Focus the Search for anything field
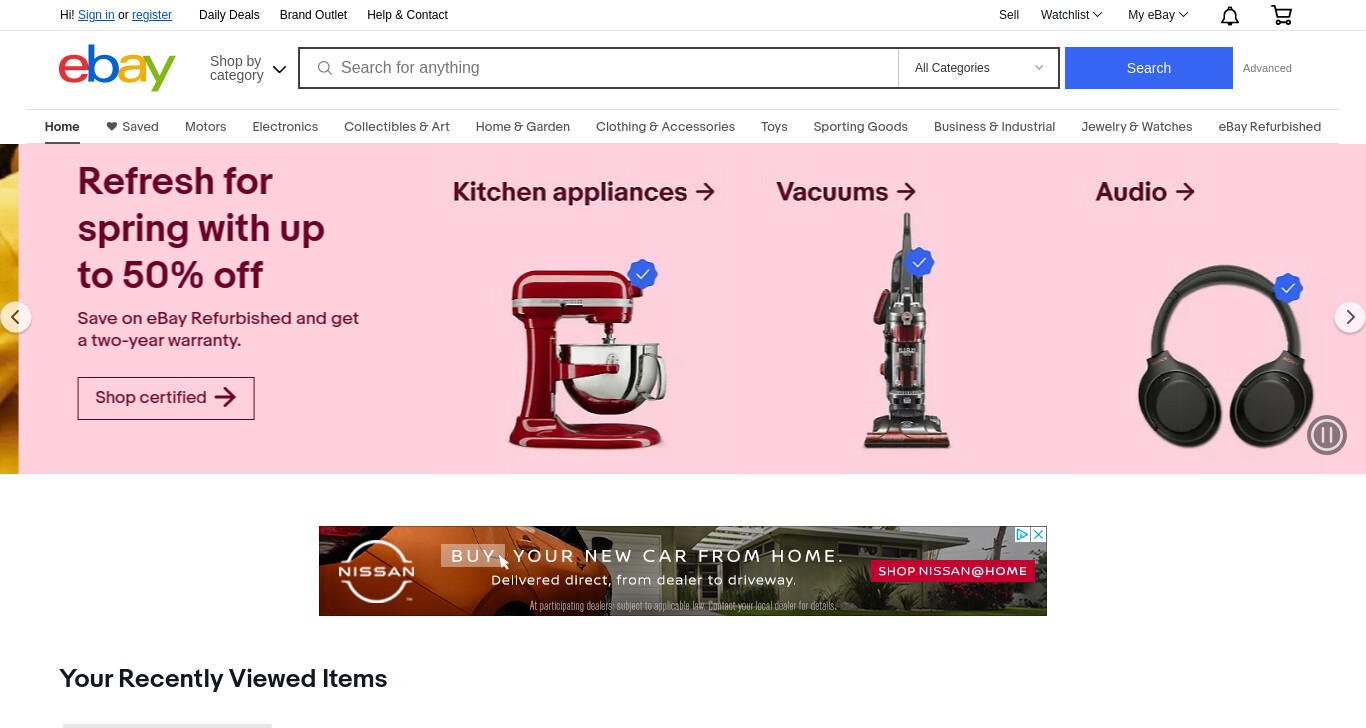The width and height of the screenshot is (1366, 728). (598, 68)
